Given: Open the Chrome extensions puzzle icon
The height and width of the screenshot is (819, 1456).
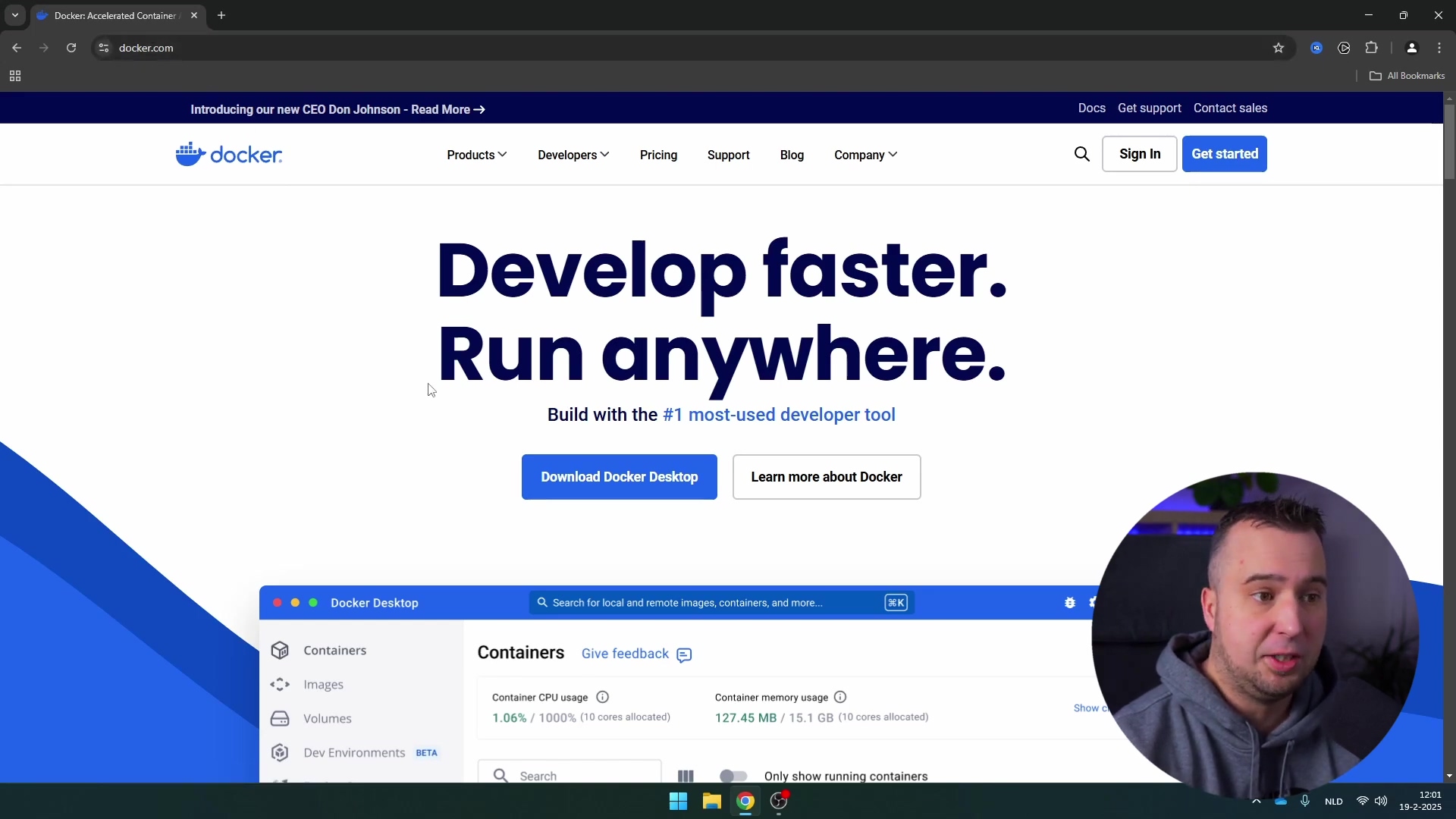Looking at the screenshot, I should (1371, 48).
